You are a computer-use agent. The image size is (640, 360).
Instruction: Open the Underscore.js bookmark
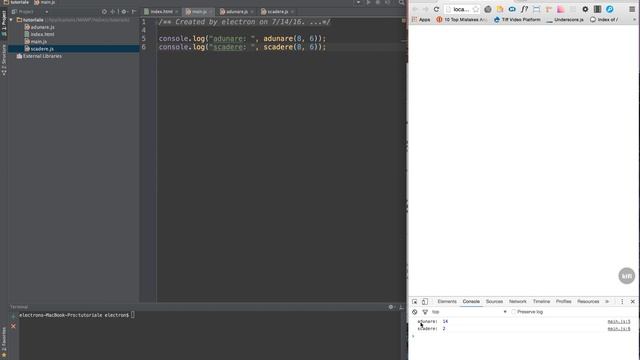click(565, 20)
